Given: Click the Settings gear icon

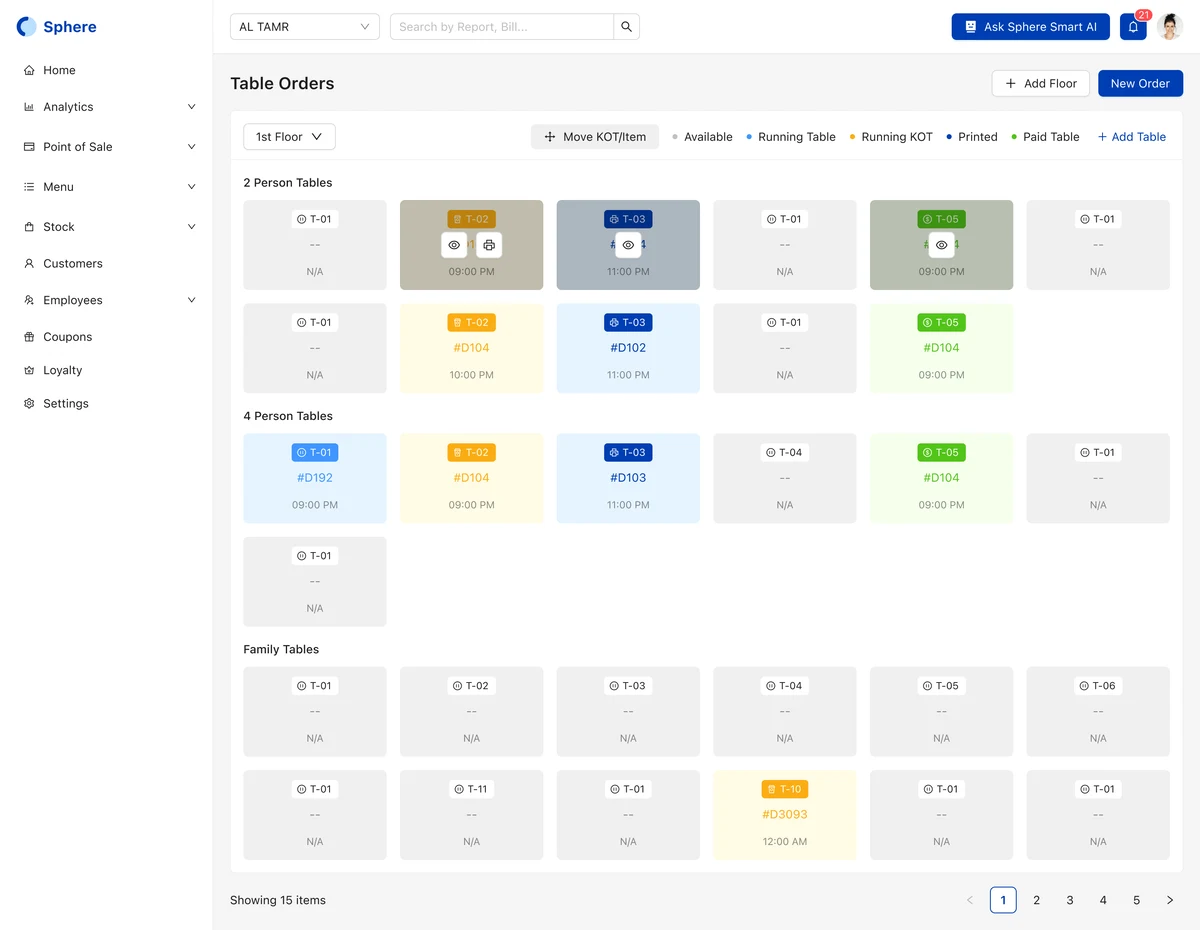Looking at the screenshot, I should click(x=29, y=404).
